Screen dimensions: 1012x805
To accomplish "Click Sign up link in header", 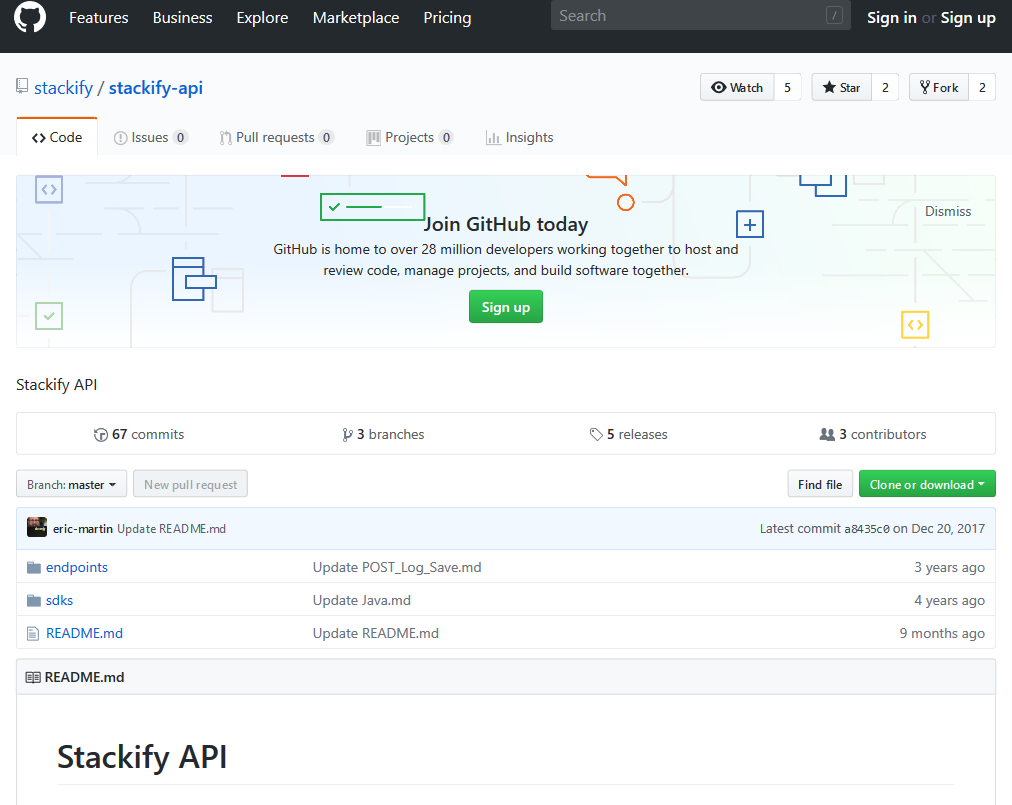I will (x=968, y=17).
